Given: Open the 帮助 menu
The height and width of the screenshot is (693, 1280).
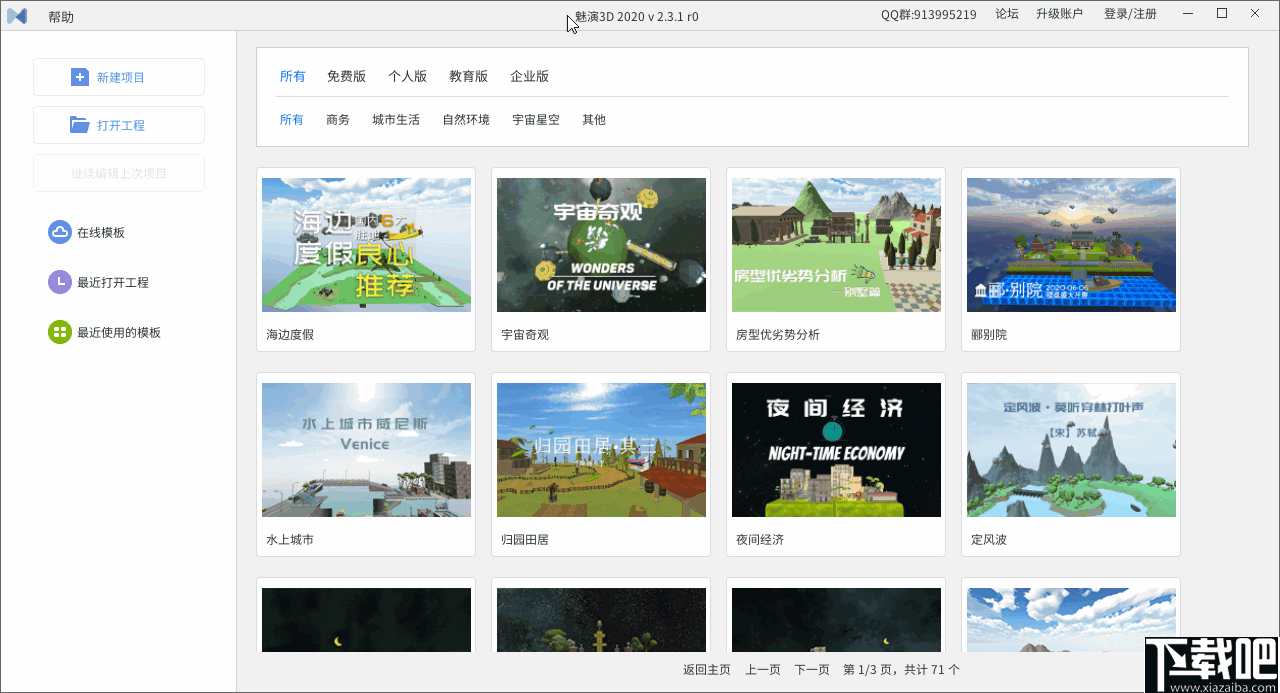Looking at the screenshot, I should (61, 17).
